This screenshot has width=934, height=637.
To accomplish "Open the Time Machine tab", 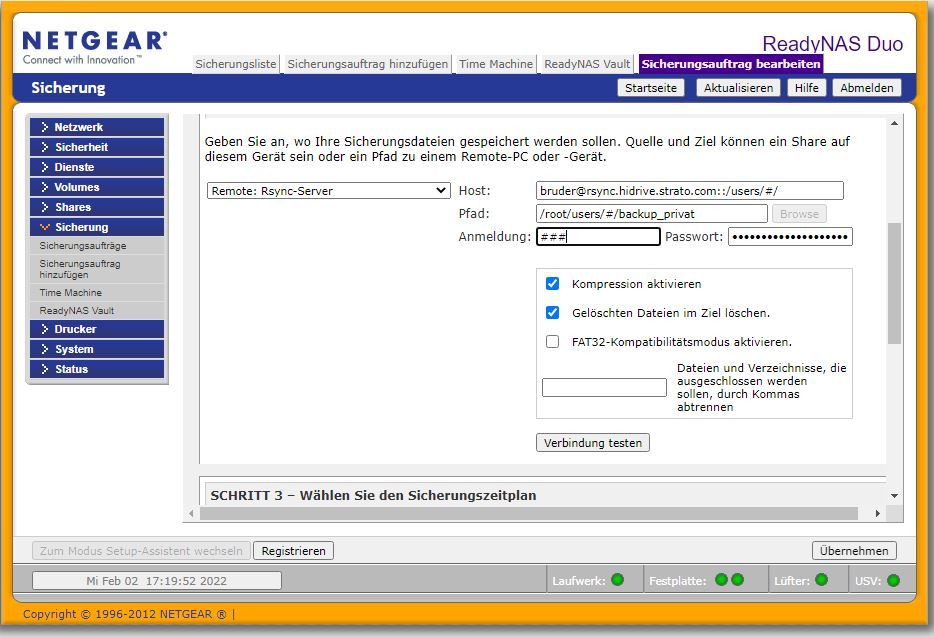I will click(x=495, y=64).
